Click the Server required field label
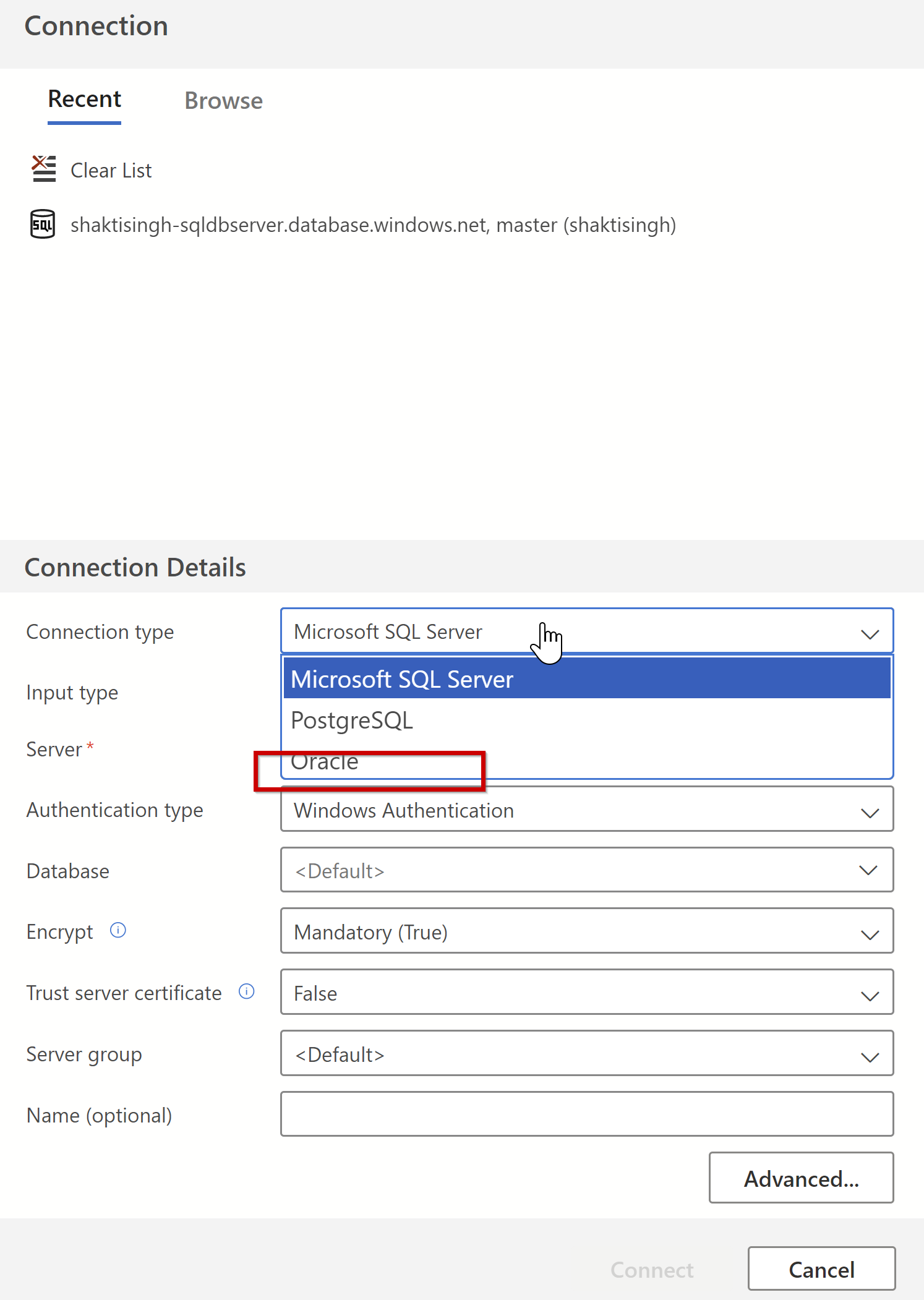 pyautogui.click(x=60, y=749)
